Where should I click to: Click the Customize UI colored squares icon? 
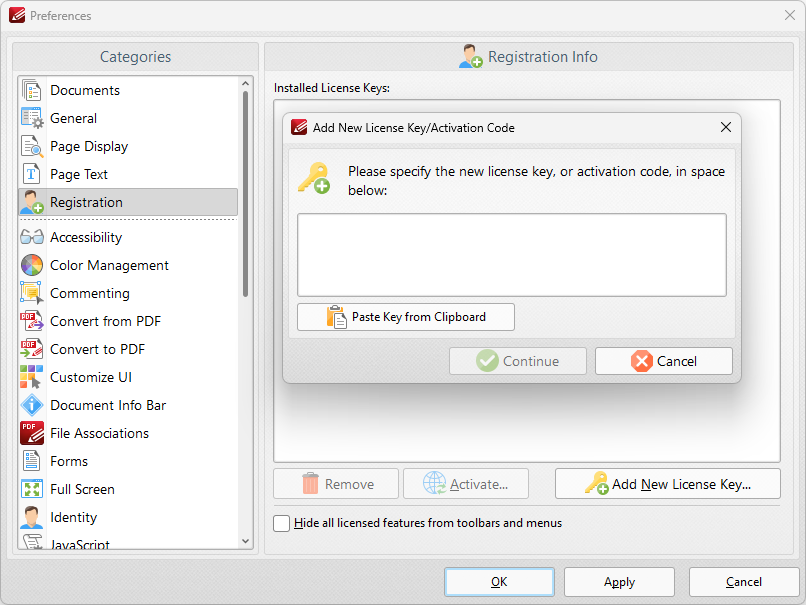tap(32, 377)
